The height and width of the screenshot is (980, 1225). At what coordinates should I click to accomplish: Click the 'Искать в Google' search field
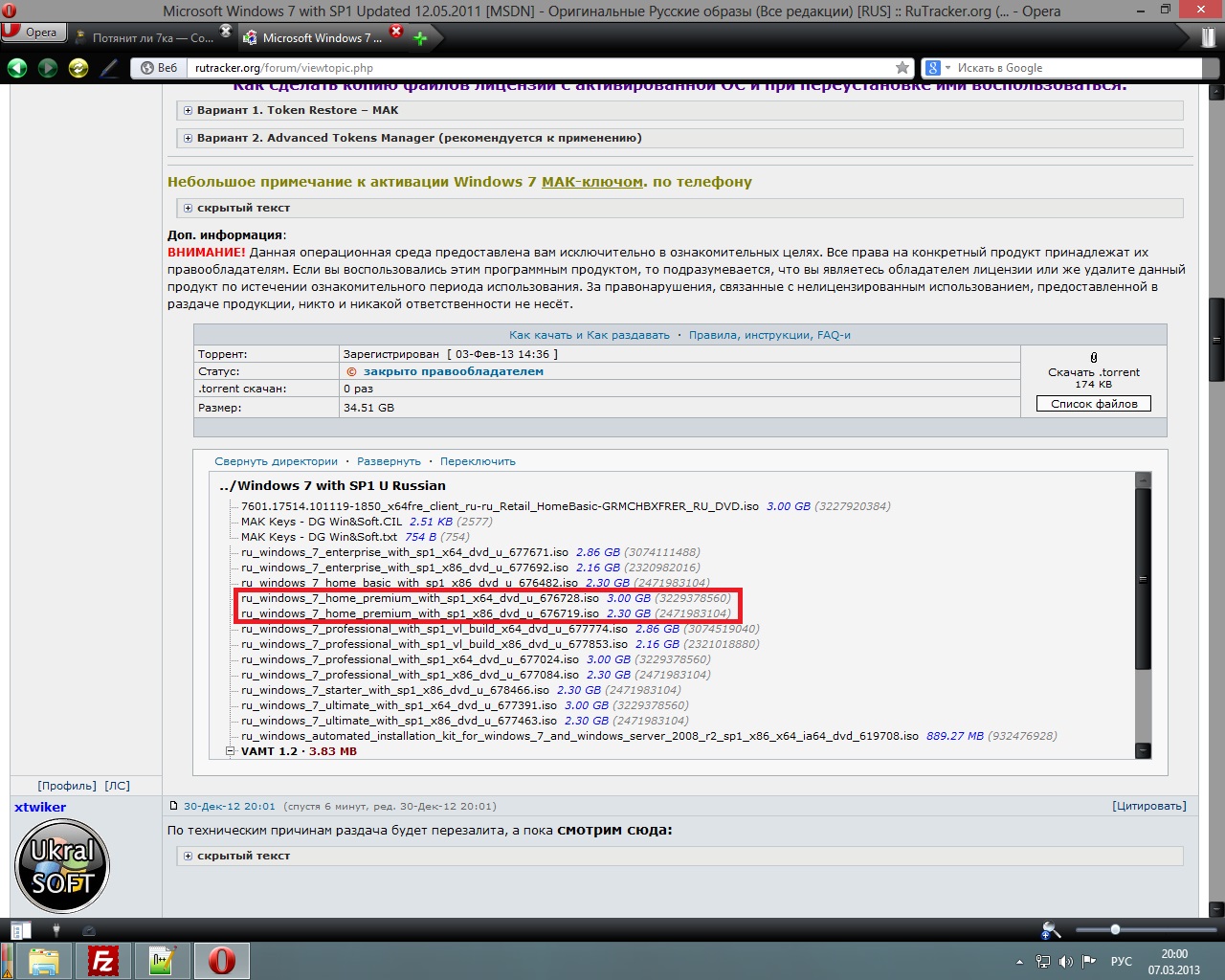pos(1078,68)
